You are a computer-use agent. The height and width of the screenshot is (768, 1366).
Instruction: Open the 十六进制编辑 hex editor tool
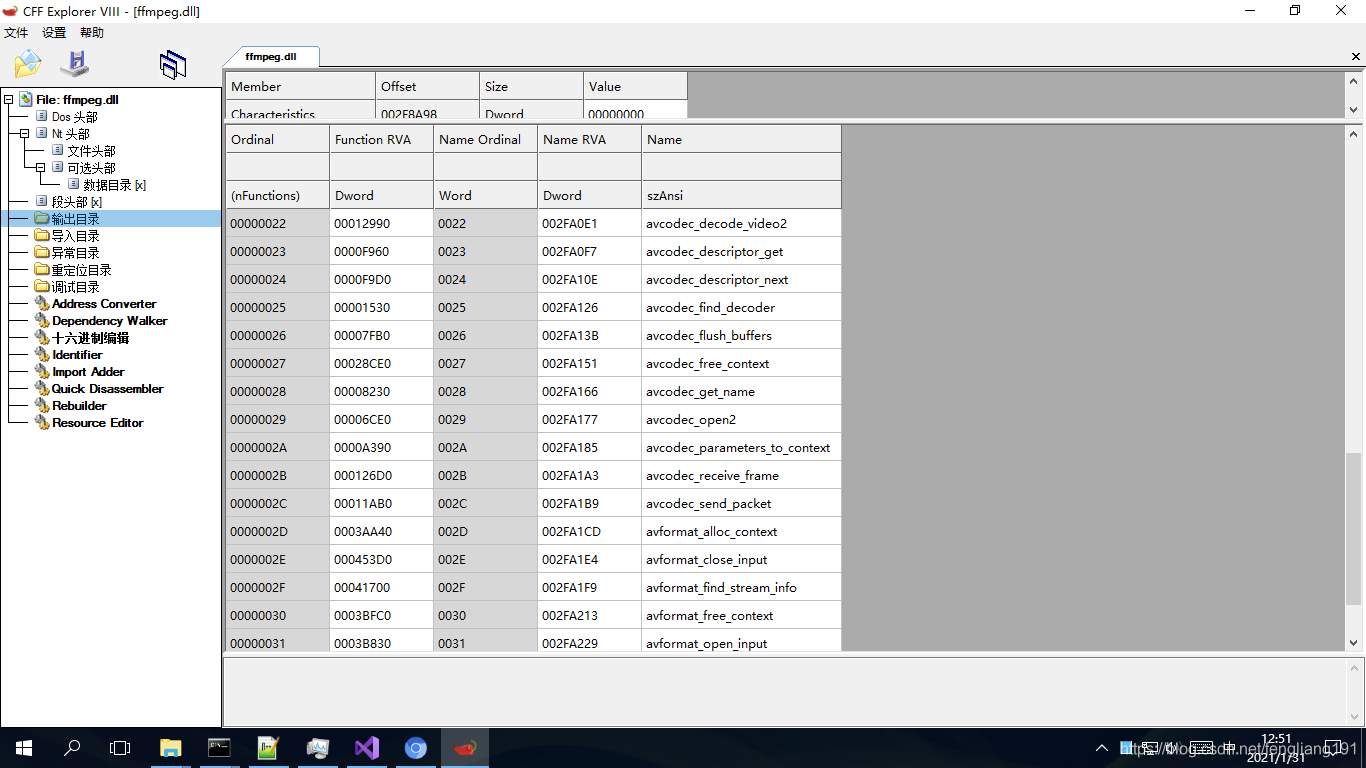click(x=90, y=338)
